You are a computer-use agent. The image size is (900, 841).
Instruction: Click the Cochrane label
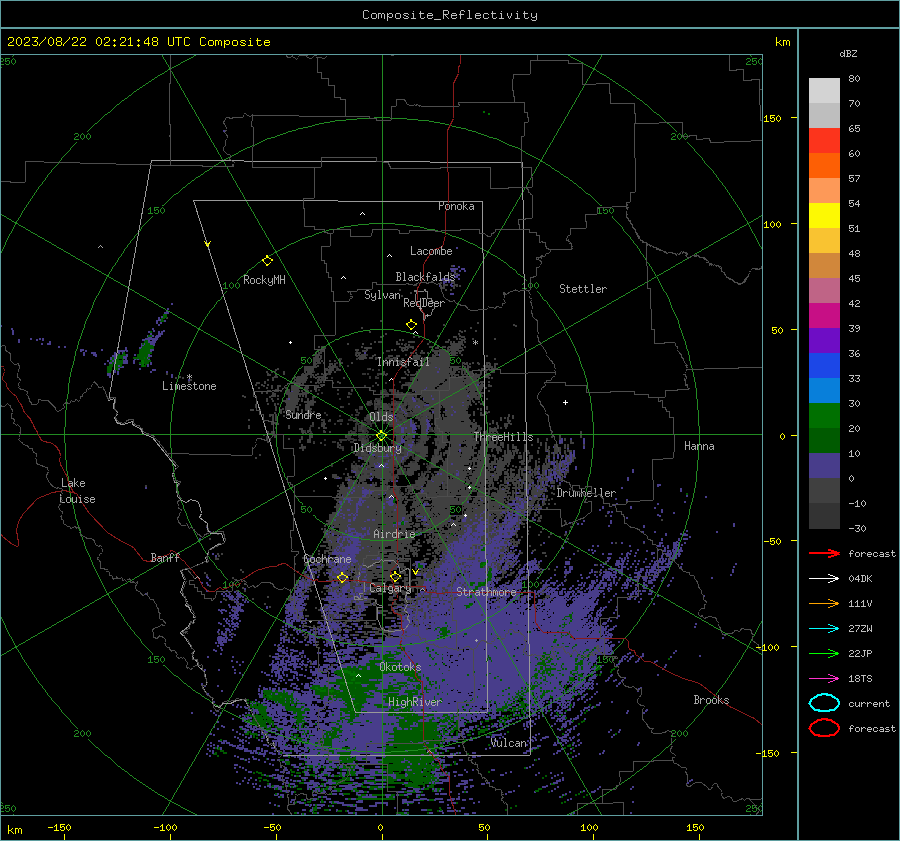(327, 559)
